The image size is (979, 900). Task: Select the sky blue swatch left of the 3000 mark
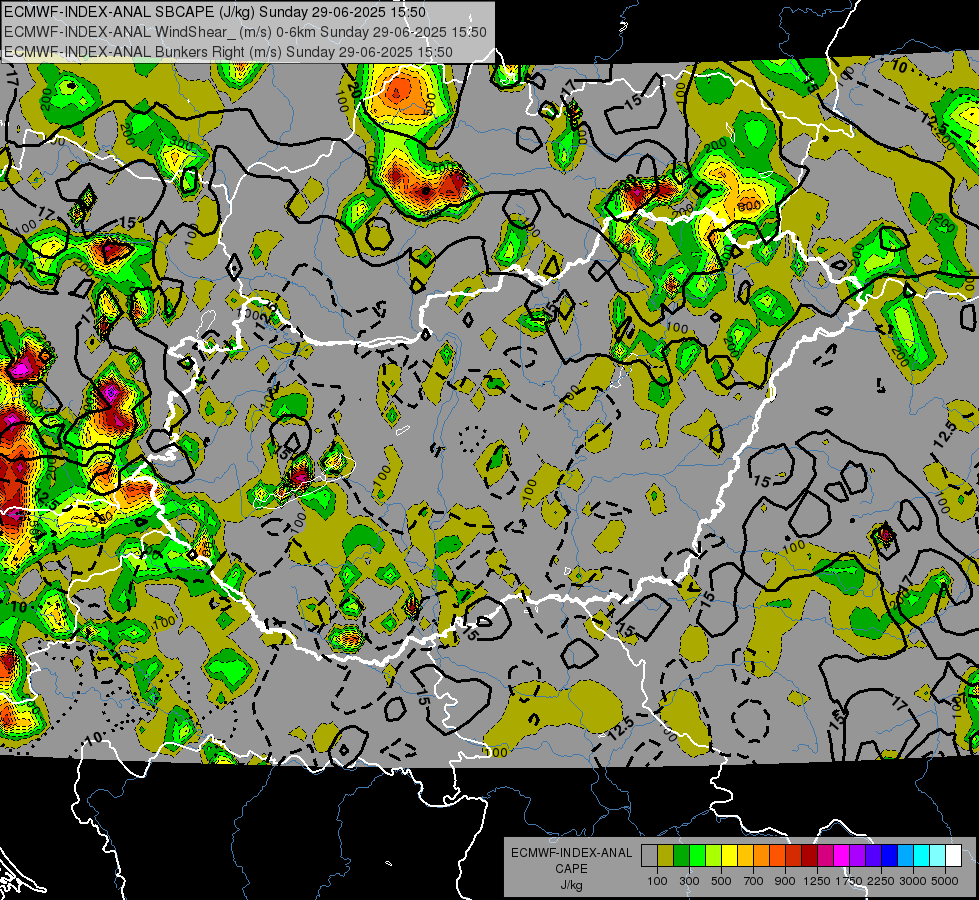click(x=906, y=856)
